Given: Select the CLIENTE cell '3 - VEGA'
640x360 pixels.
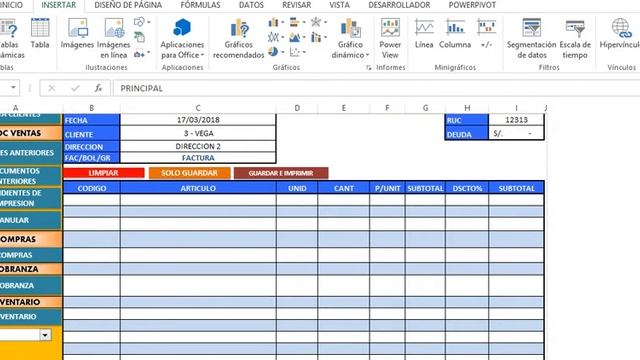Looking at the screenshot, I should (x=198, y=133).
